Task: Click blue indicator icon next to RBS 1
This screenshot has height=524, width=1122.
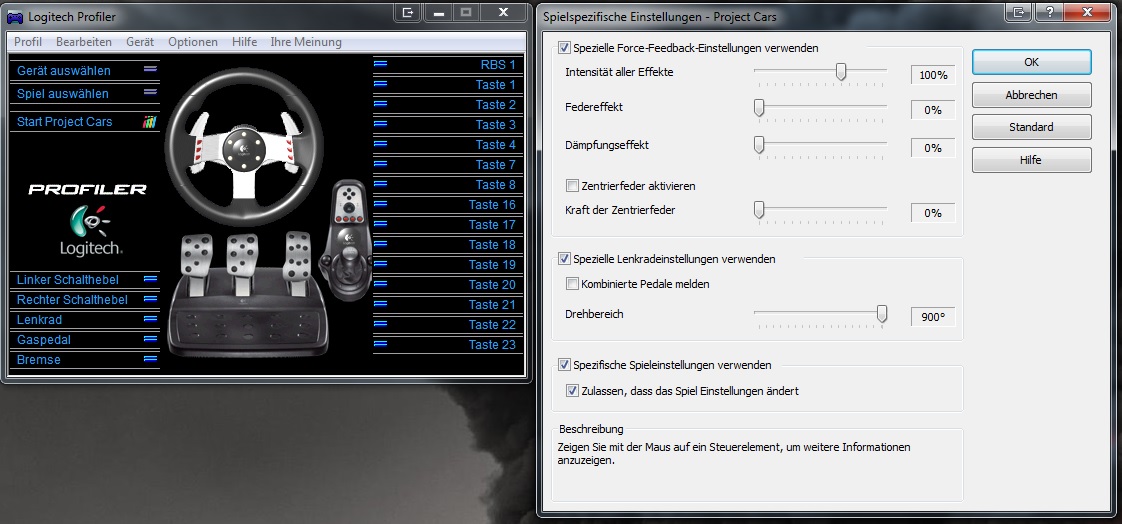Action: tap(381, 64)
